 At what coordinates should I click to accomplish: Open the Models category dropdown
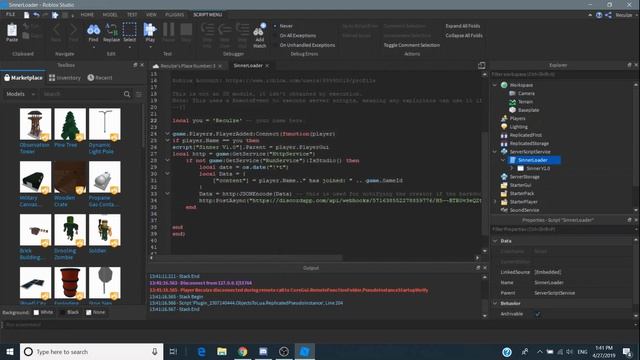click(21, 94)
